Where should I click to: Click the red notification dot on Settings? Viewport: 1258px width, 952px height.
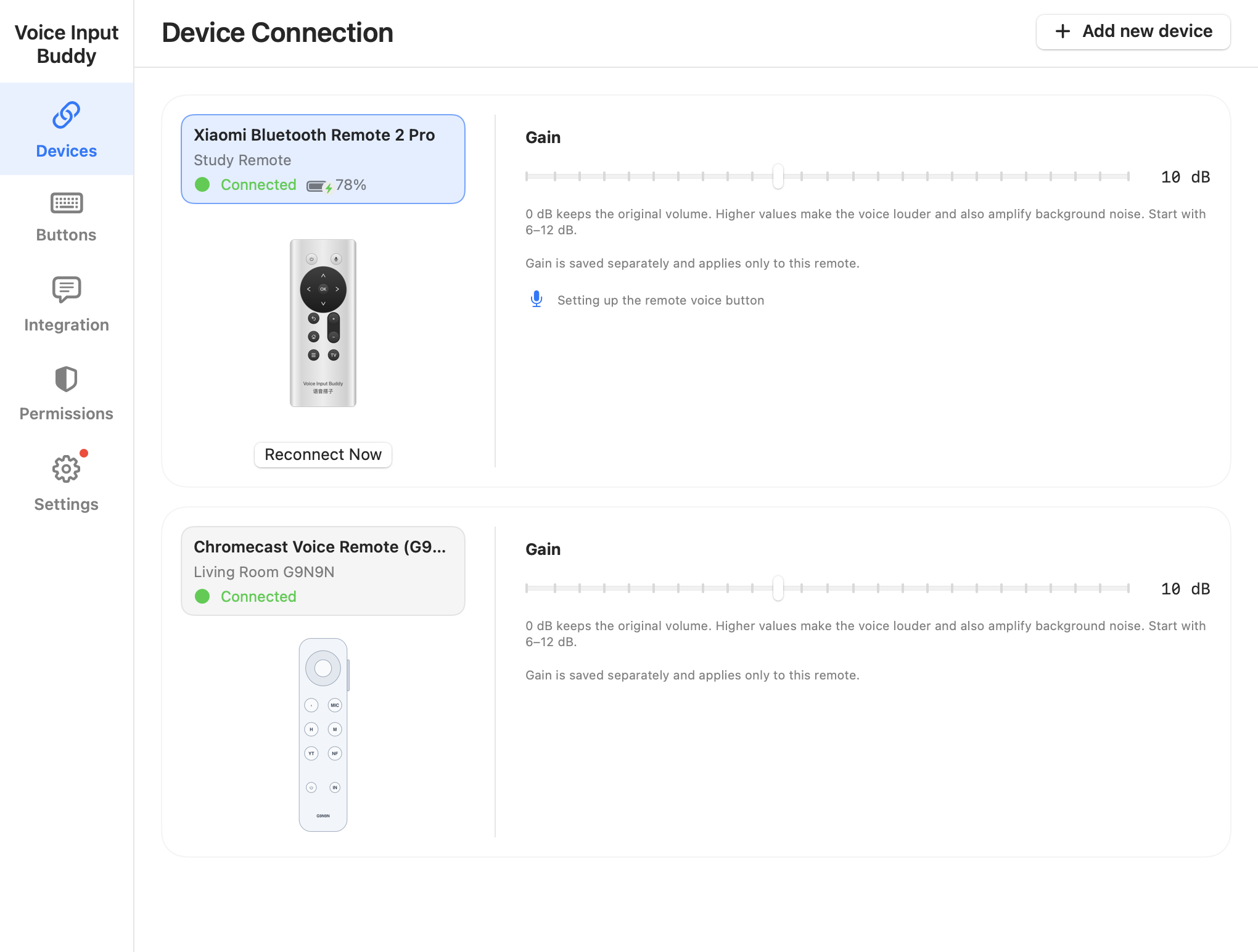point(84,453)
